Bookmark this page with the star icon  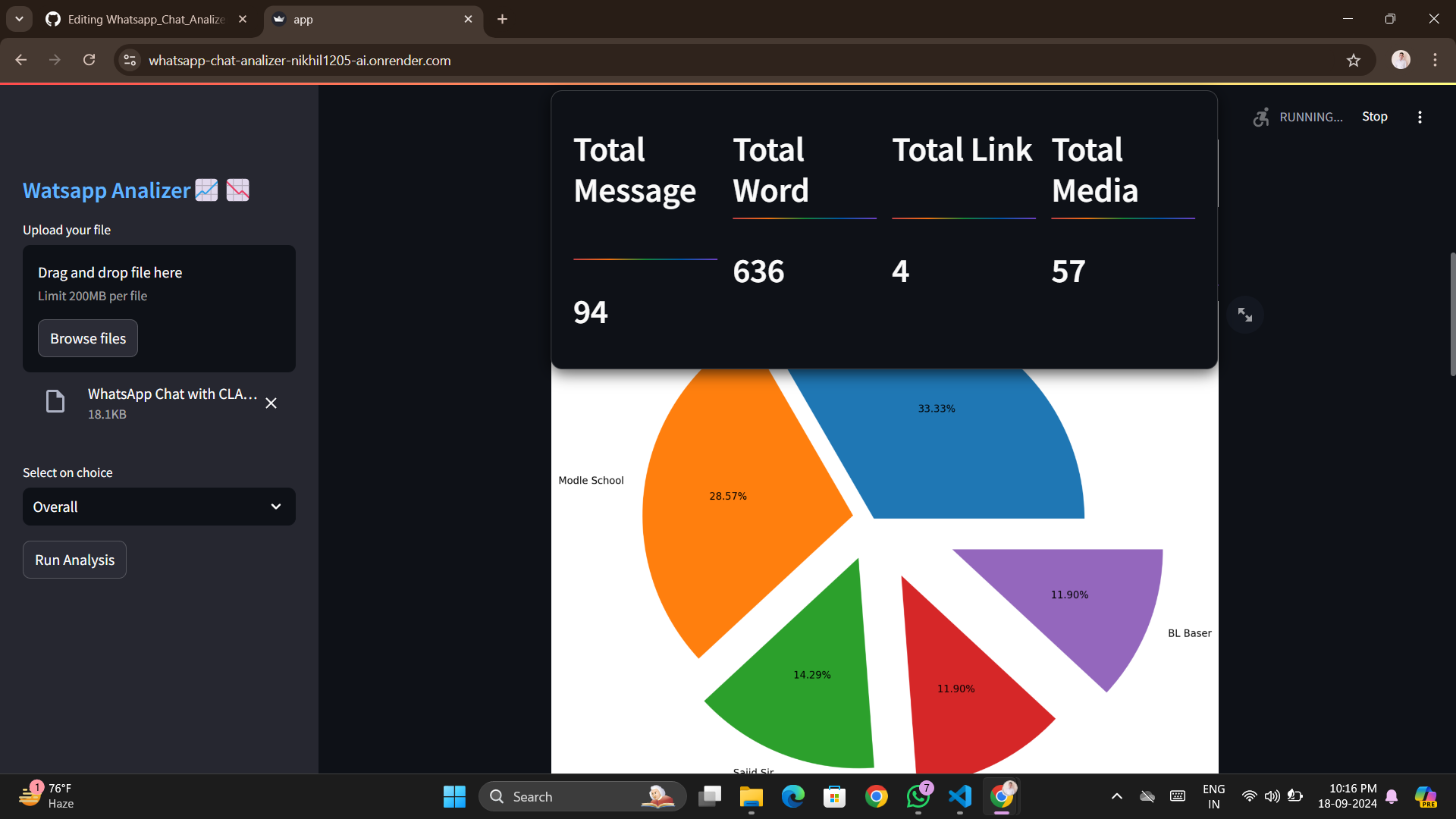click(1354, 60)
